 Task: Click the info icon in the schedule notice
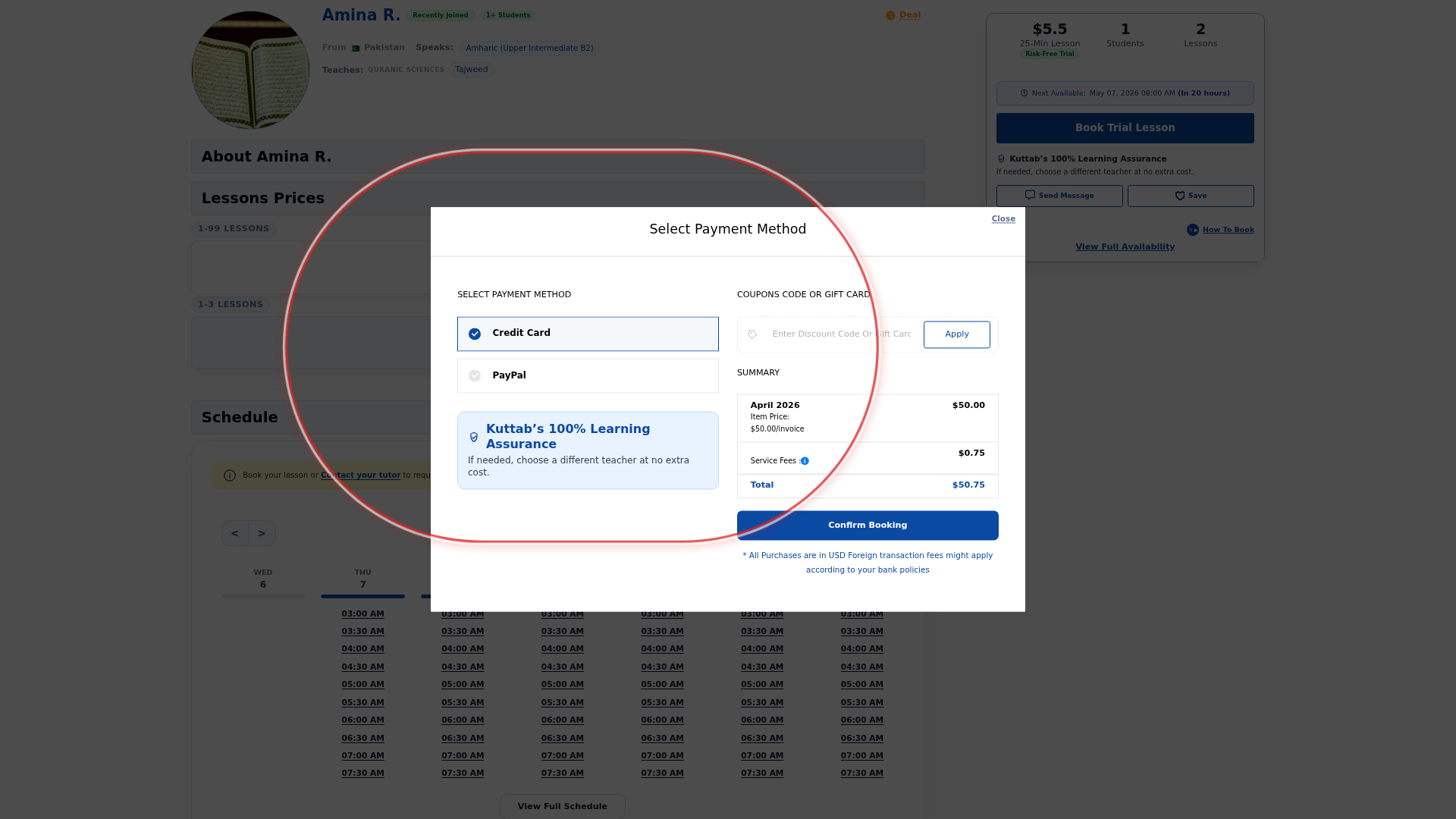[230, 475]
